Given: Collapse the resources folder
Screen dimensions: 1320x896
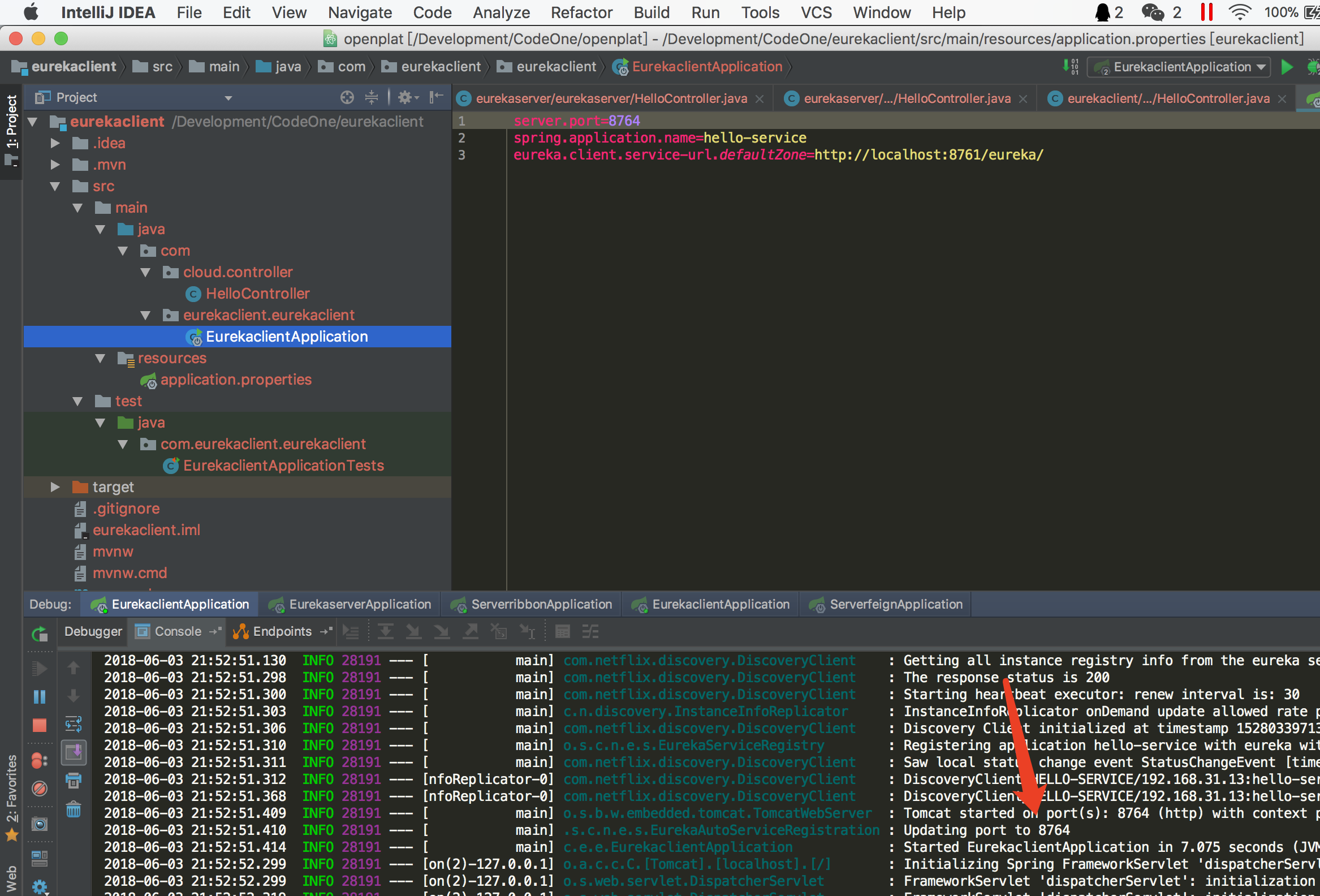Looking at the screenshot, I should pos(101,359).
